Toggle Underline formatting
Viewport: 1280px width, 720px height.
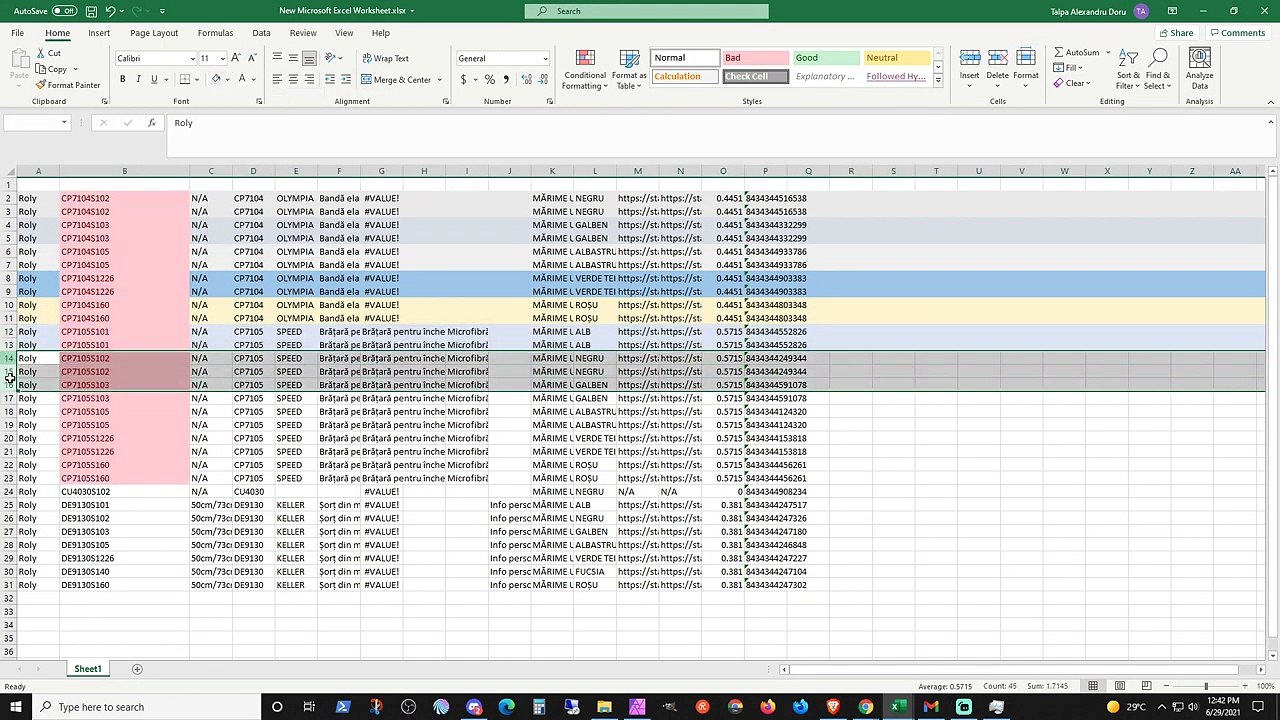pos(153,79)
